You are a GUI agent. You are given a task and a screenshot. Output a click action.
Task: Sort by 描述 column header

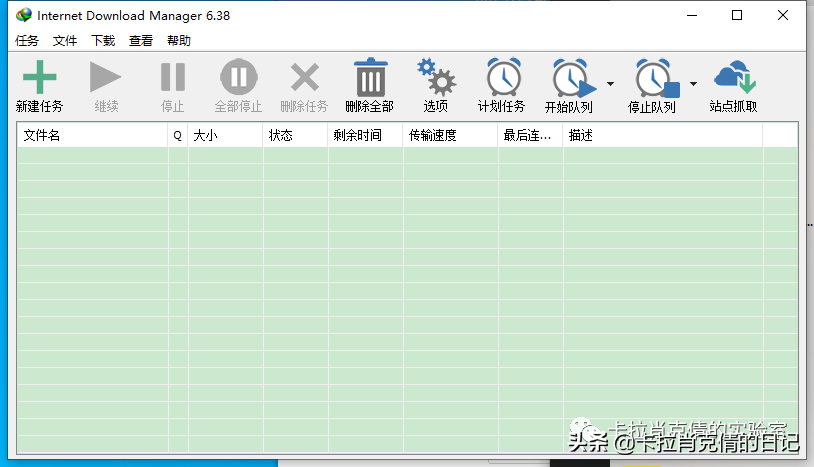click(x=662, y=135)
